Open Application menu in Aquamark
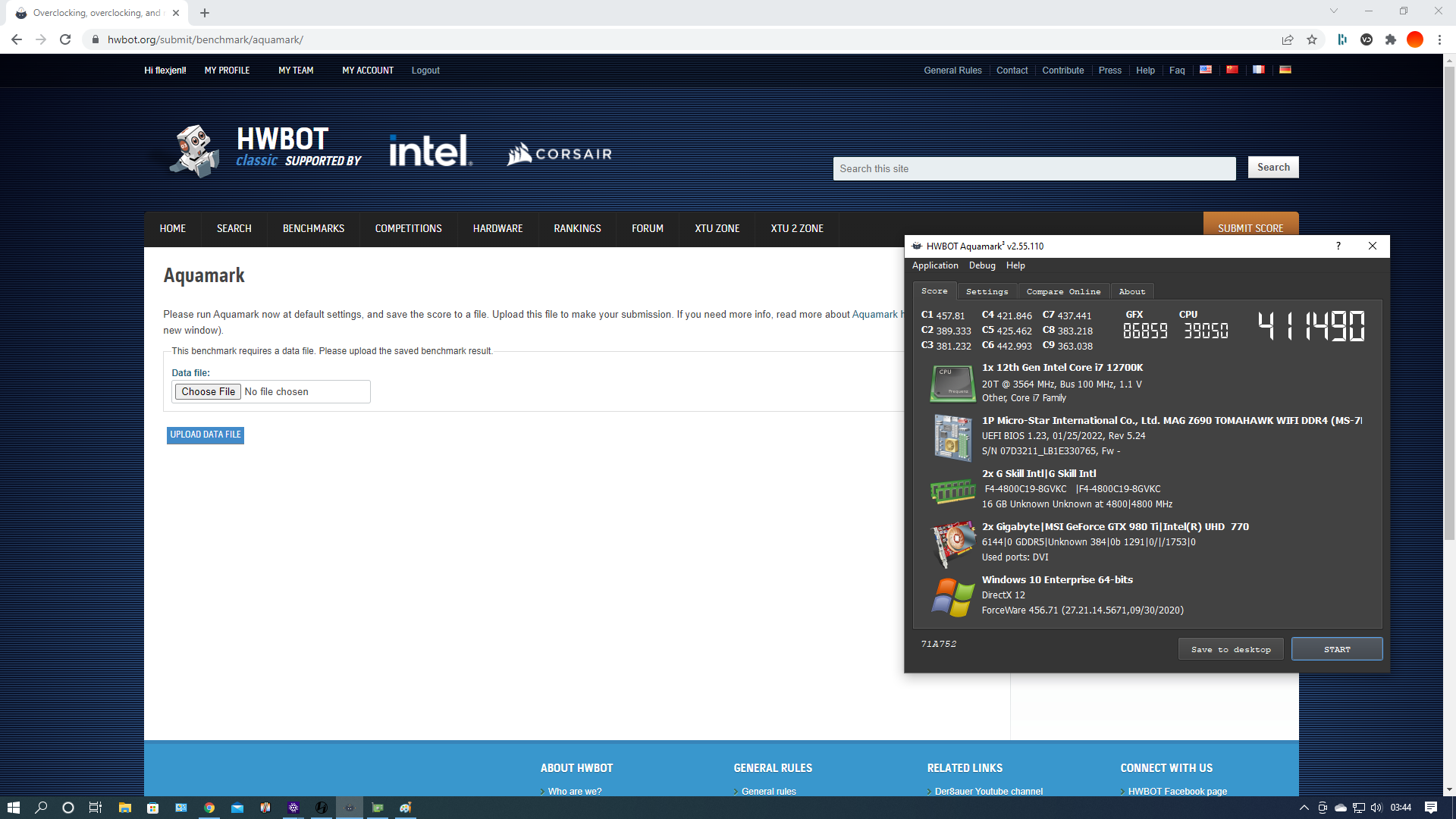The image size is (1456, 819). (x=935, y=265)
